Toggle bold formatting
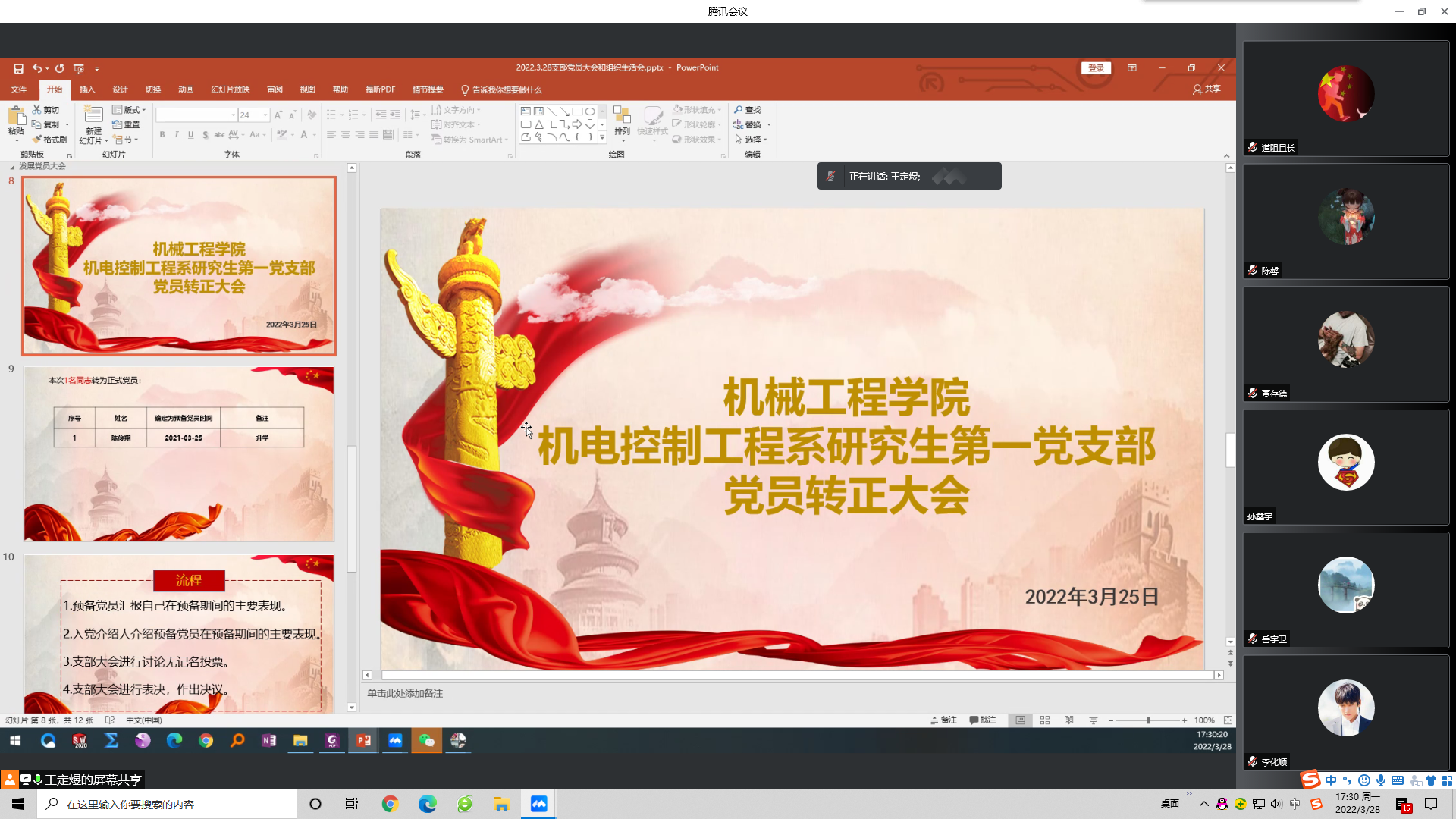The image size is (1456, 819). [x=162, y=134]
